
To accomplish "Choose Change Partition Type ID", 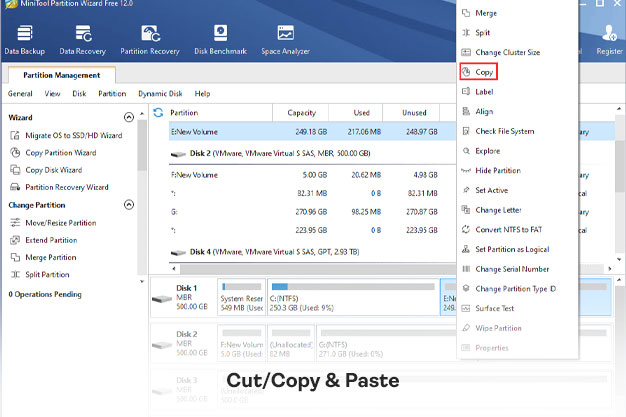I will click(x=515, y=289).
